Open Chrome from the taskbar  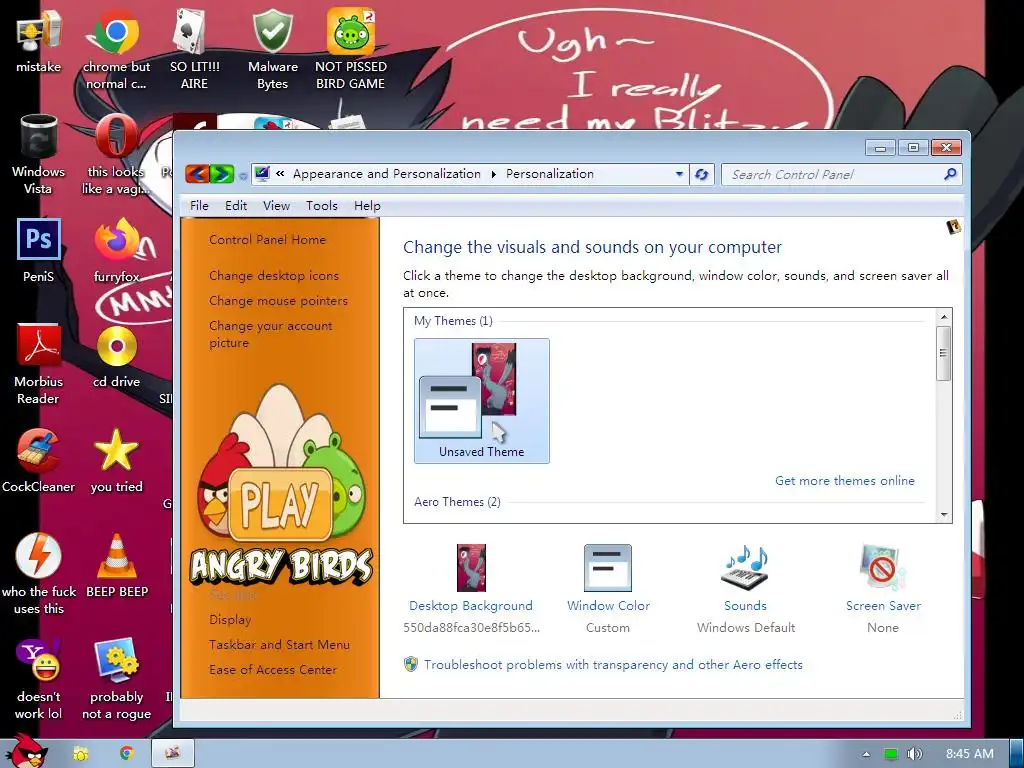127,754
